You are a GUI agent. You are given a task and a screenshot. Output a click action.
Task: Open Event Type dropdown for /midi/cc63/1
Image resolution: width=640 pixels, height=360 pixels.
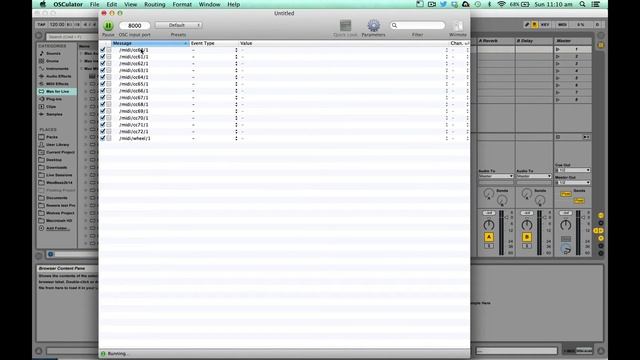pos(236,71)
